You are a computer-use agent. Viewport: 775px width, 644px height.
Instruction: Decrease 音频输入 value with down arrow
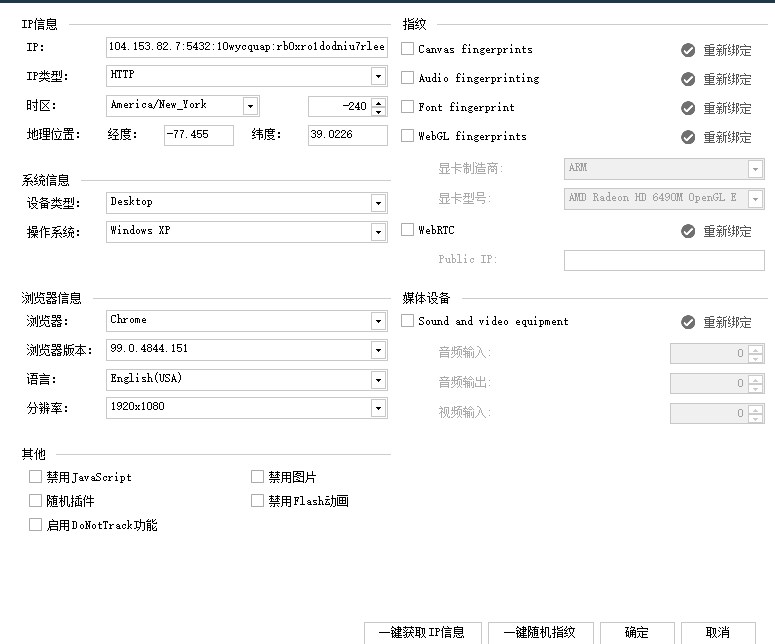(755, 358)
